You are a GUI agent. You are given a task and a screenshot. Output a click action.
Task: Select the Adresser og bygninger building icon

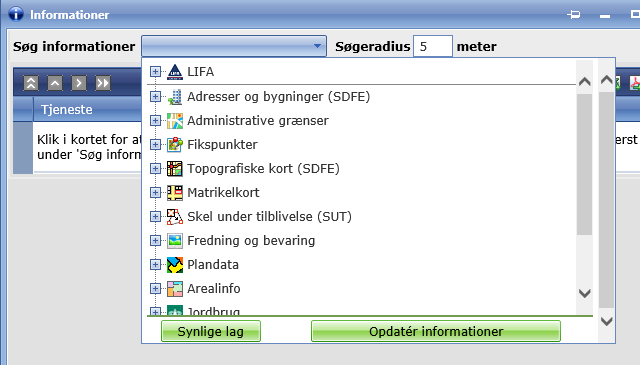175,97
